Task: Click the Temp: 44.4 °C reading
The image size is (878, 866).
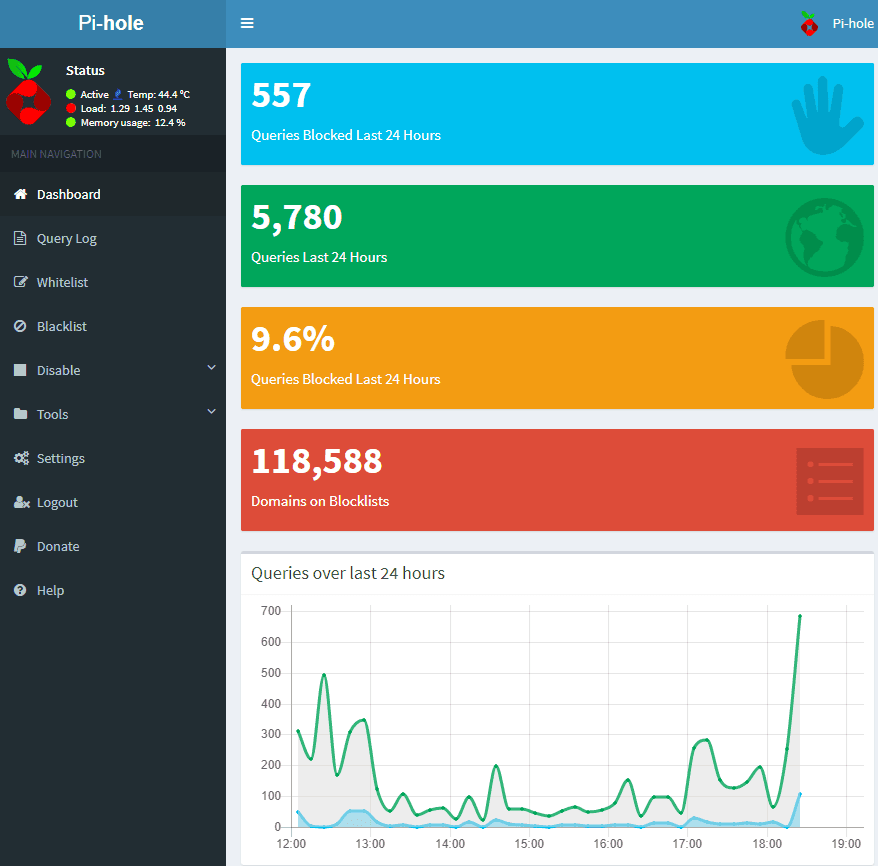Action: pyautogui.click(x=158, y=94)
